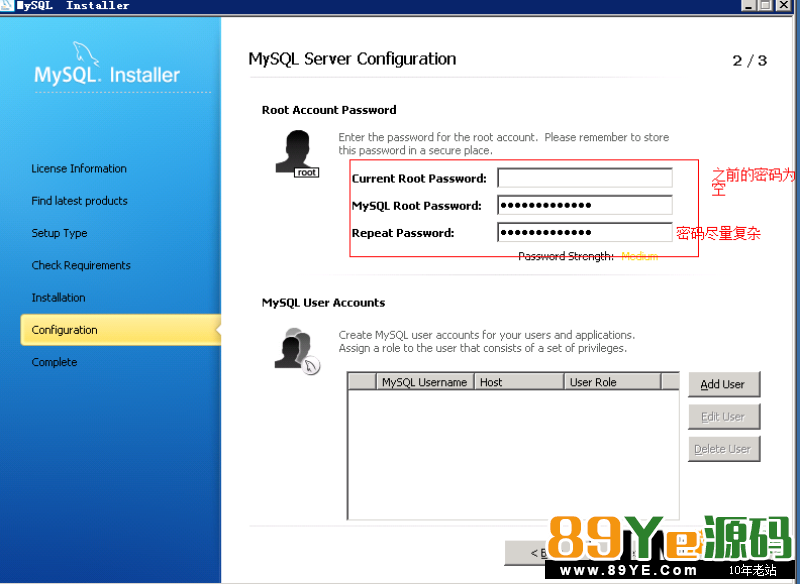Click the MySQL Installer title bar icon
Image resolution: width=800 pixels, height=584 pixels.
[7, 6]
